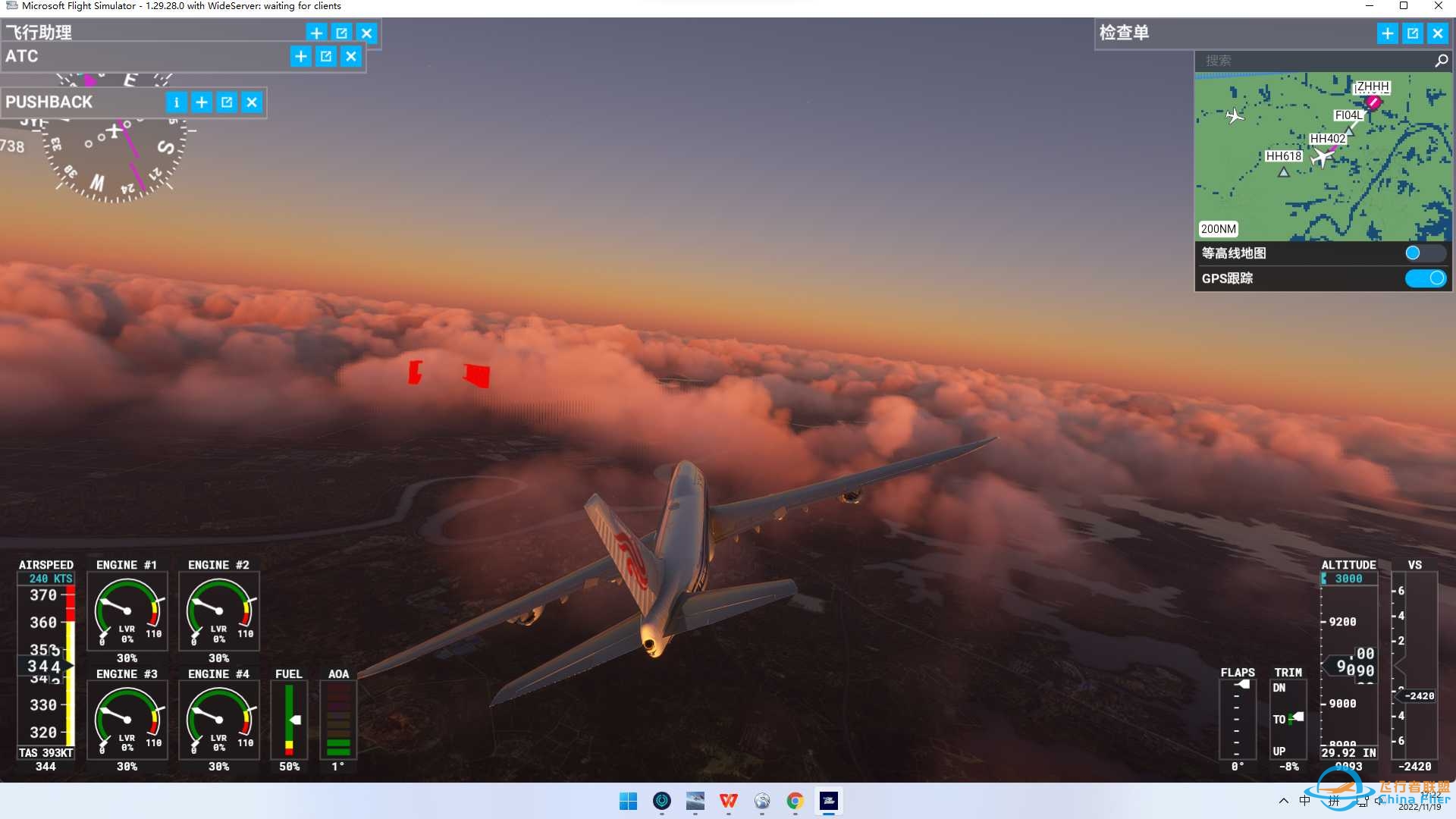Click the AOA indicator bar
1456x819 pixels.
point(338,720)
